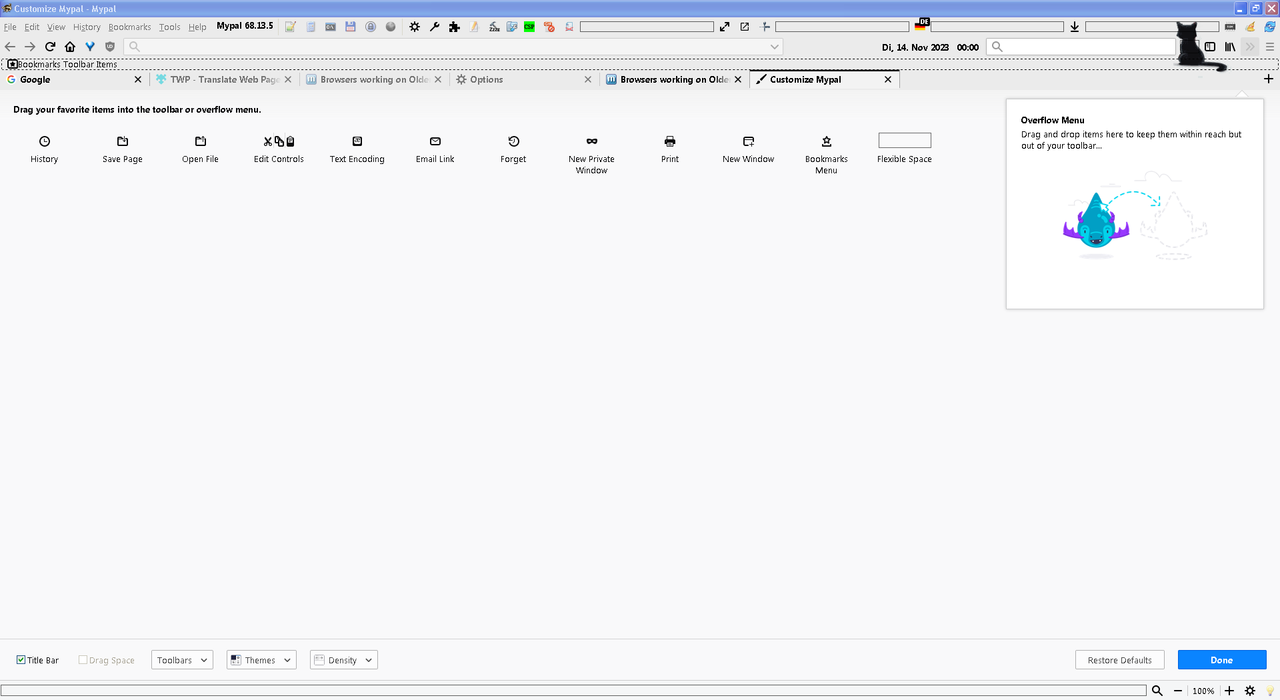Screen dimensions: 1280x700
Task: Click the 100% zoom level
Action: click(1203, 691)
